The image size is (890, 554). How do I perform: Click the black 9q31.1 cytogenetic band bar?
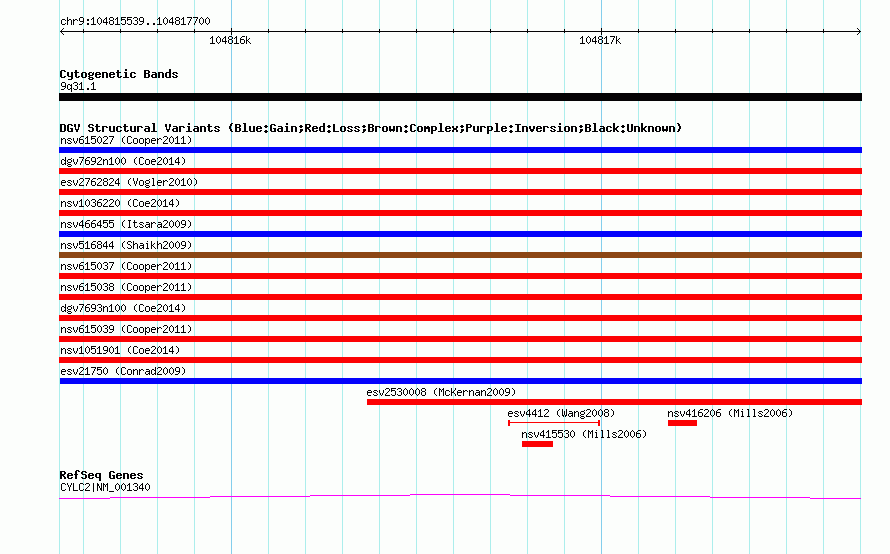(460, 97)
